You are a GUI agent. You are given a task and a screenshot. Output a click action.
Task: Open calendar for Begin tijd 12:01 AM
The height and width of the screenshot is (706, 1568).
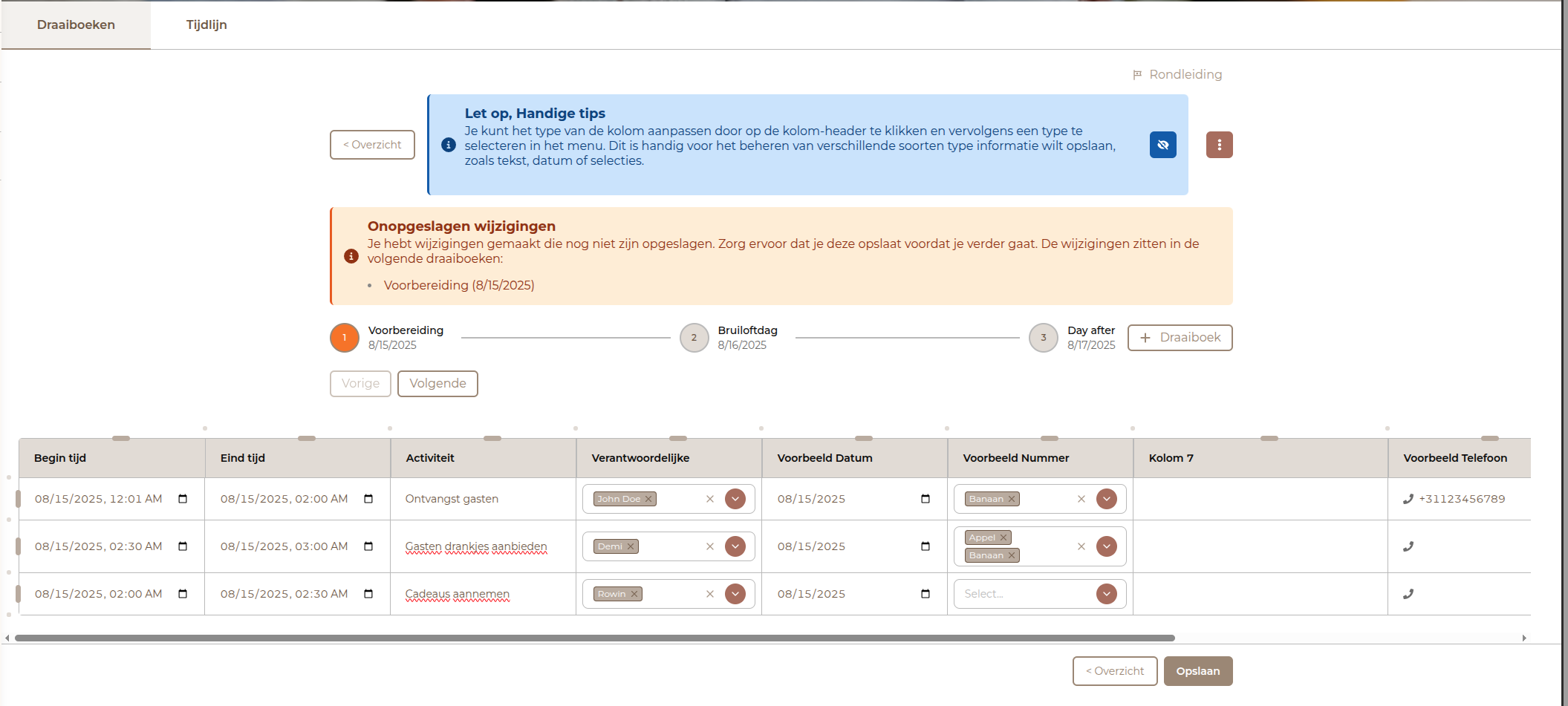pos(183,499)
